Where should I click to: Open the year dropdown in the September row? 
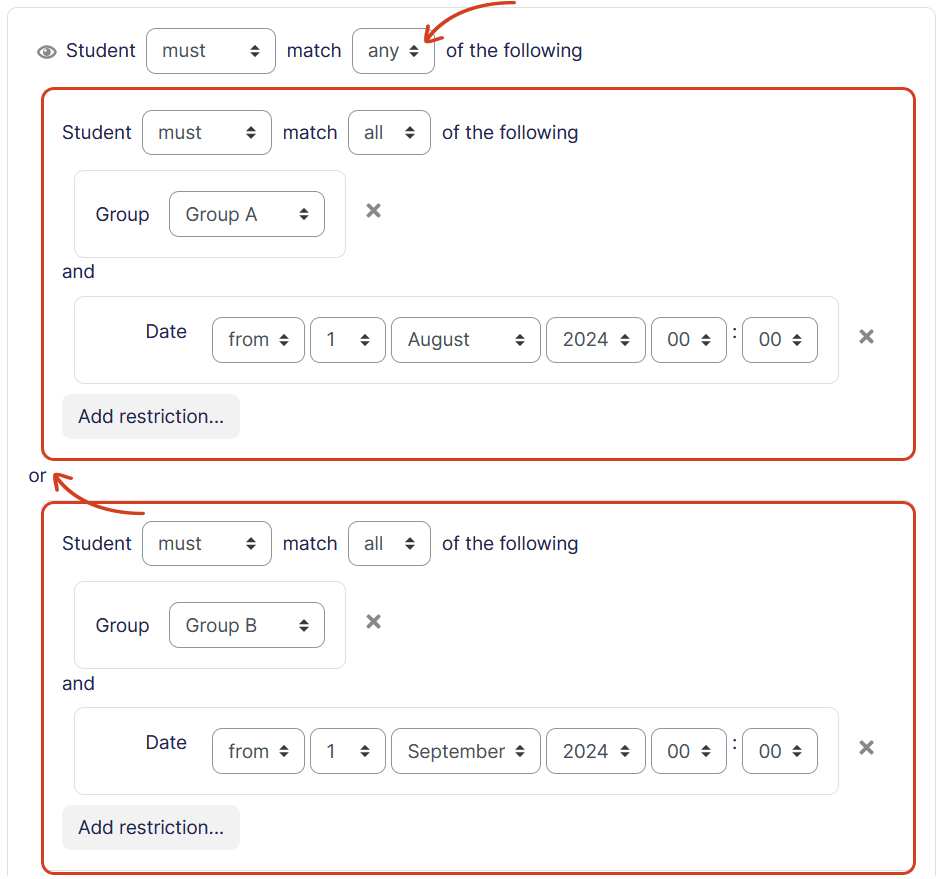pos(595,752)
